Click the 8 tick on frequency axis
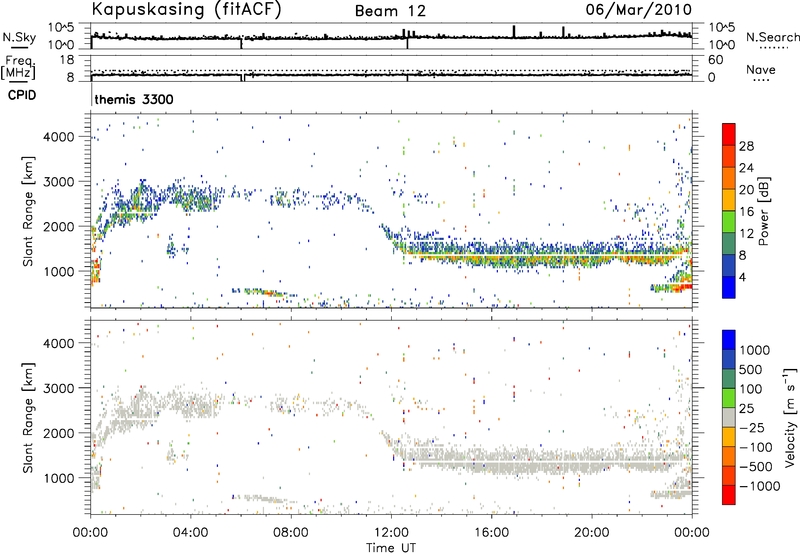The image size is (800, 554). (70, 78)
